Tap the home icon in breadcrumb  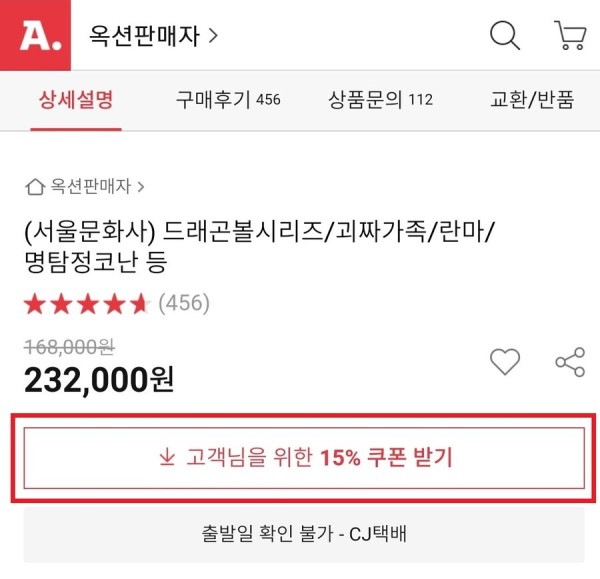pyautogui.click(x=35, y=187)
